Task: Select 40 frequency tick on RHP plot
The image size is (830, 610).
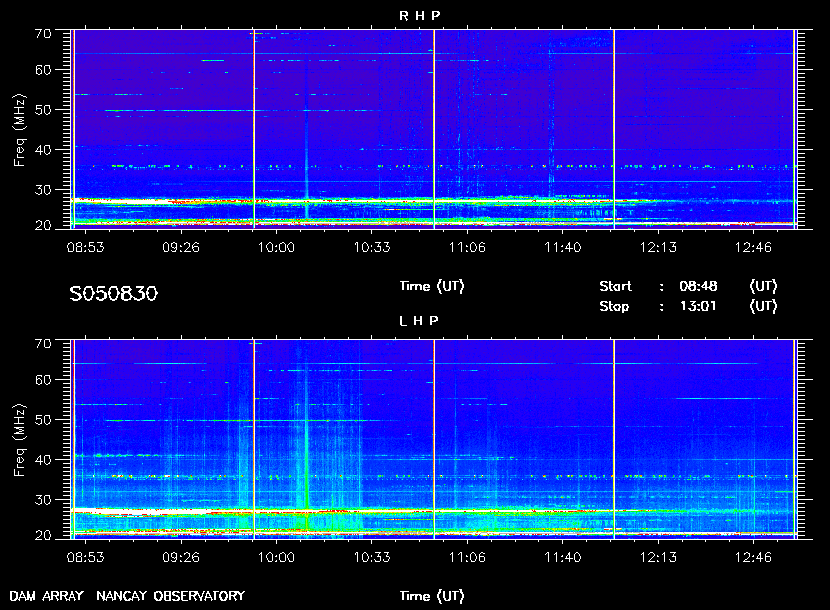Action: coord(43,150)
